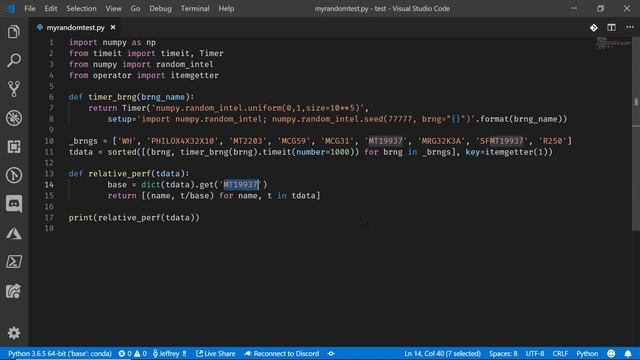The image size is (640, 360).
Task: Open the More Actions ellipsis menu
Action: pyautogui.click(x=630, y=27)
